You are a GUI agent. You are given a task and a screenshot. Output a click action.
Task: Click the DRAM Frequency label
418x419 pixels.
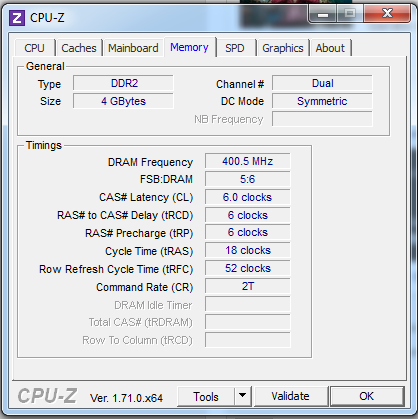(150, 162)
